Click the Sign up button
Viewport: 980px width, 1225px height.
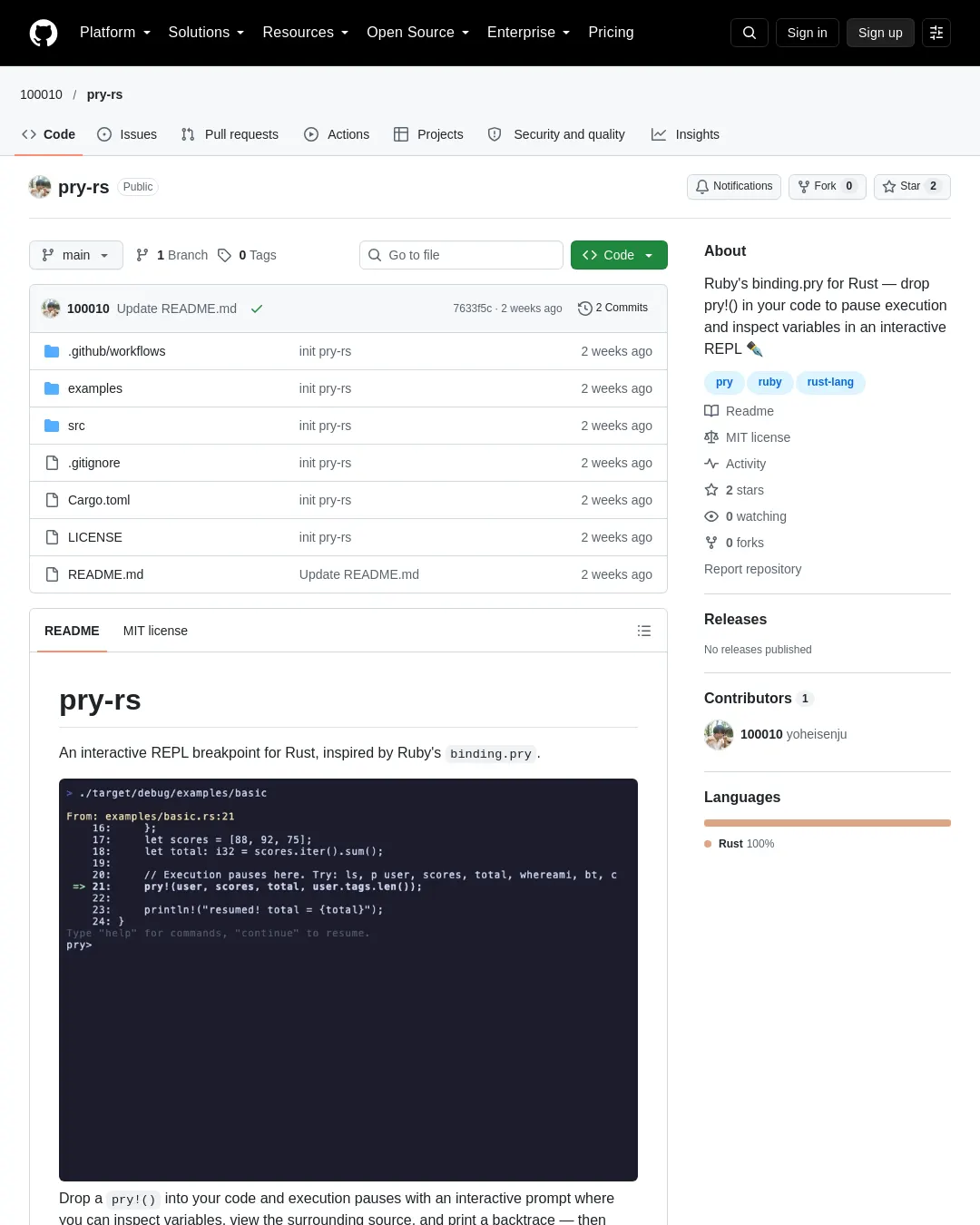click(x=880, y=33)
